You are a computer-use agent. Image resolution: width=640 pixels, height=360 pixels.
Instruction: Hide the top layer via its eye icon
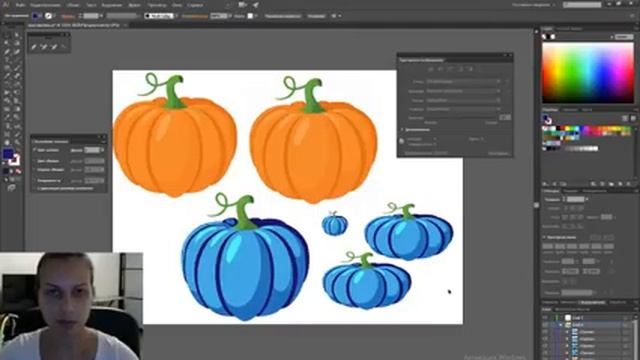tap(545, 318)
